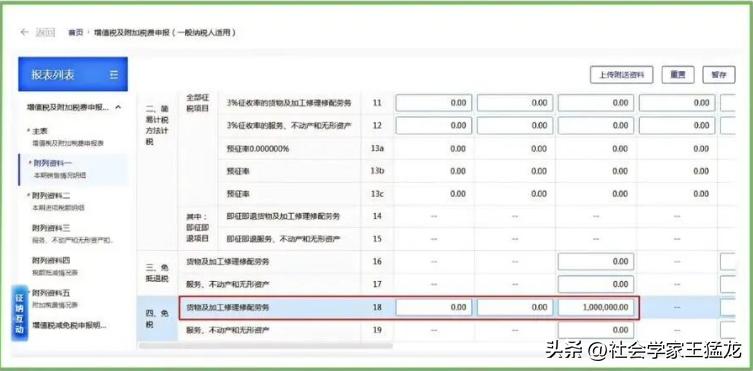Click second amount input in row 11
The image size is (753, 371).
point(515,103)
